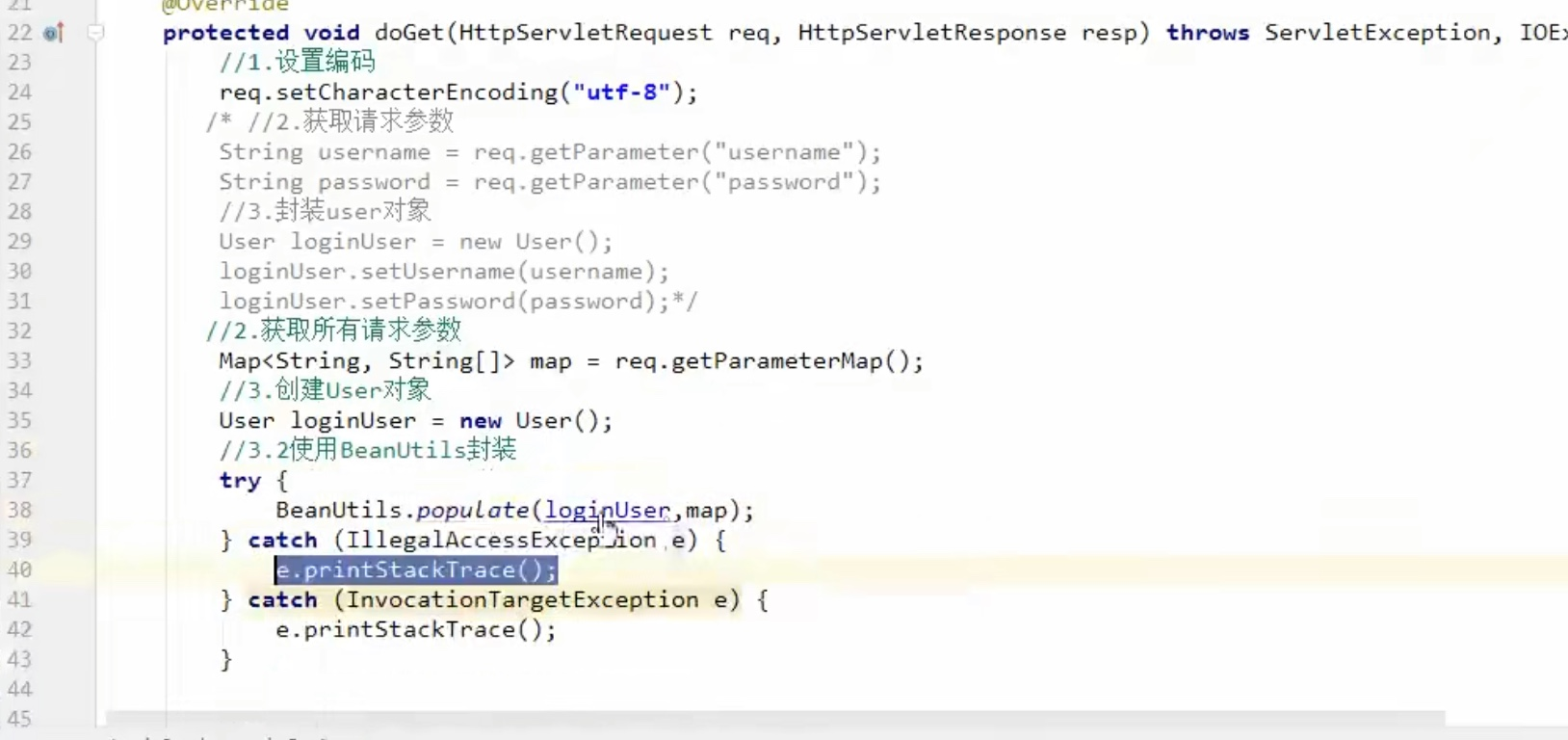Click BeanUtils on line 38
This screenshot has height=740, width=1568.
(x=338, y=511)
